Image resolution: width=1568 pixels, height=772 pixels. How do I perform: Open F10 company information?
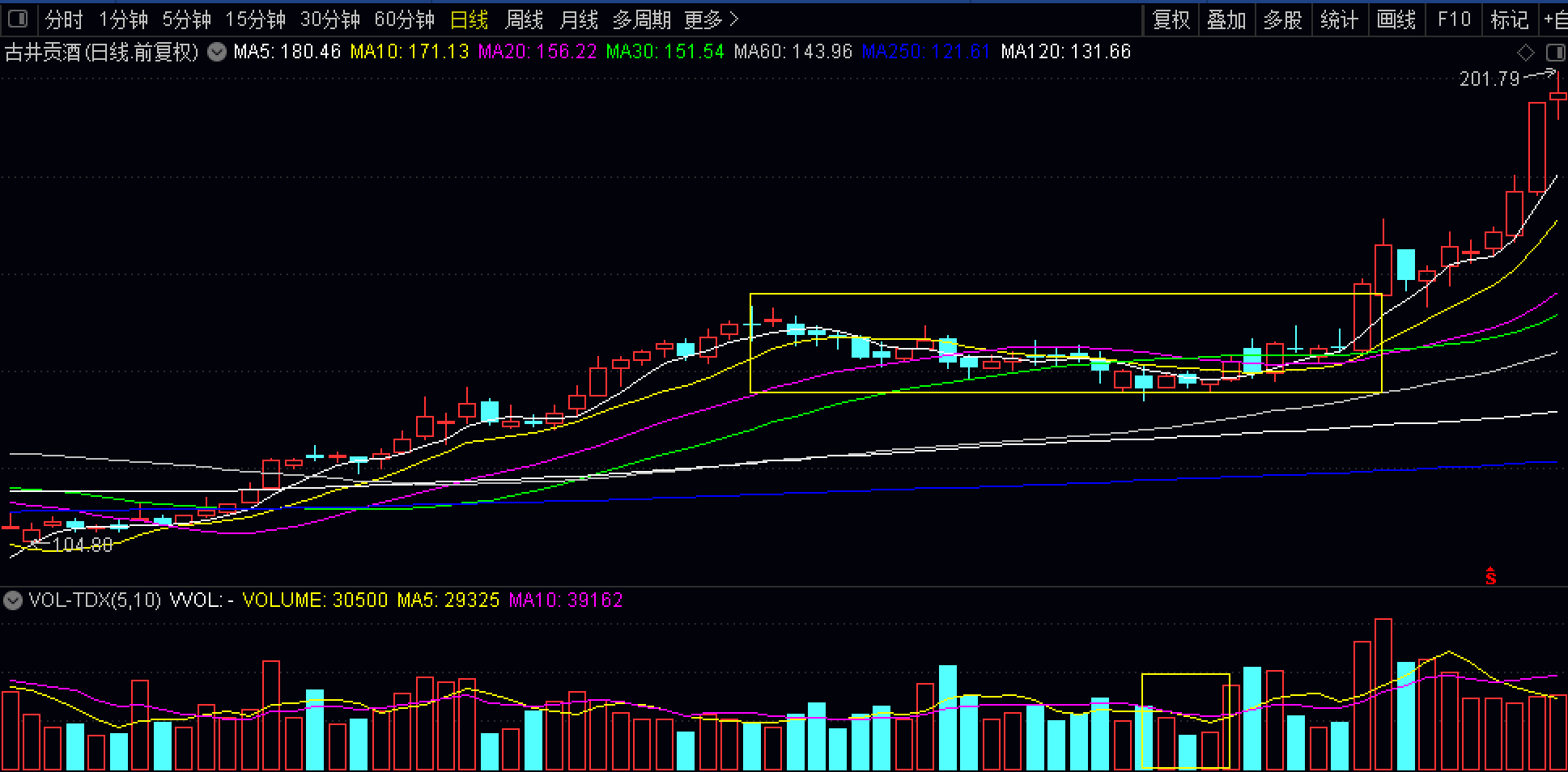[1454, 19]
